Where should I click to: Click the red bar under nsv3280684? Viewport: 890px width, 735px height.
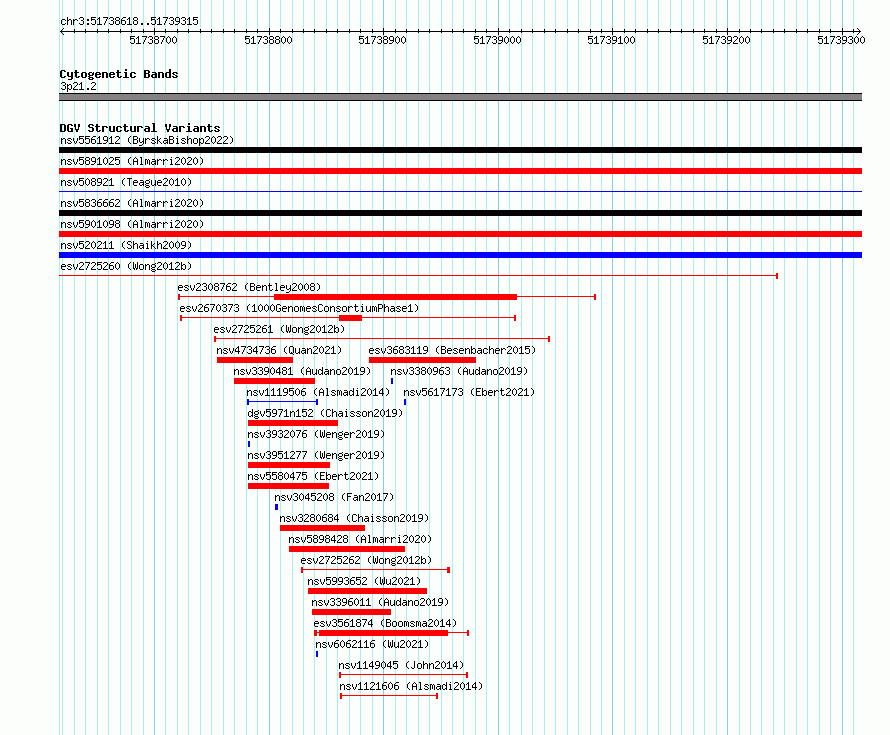322,528
